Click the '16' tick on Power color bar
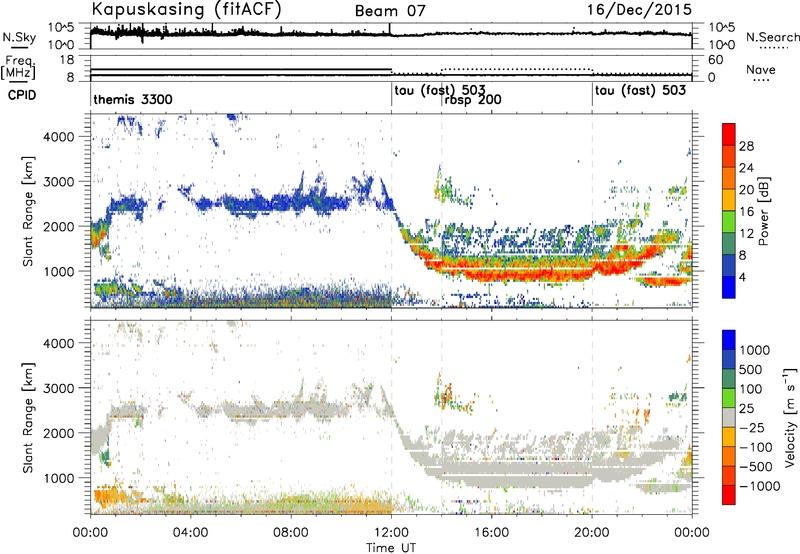The height and width of the screenshot is (554, 800). click(x=746, y=212)
